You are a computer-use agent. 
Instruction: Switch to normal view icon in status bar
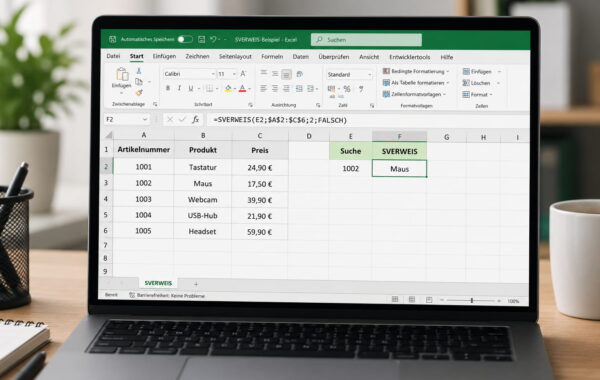395,299
